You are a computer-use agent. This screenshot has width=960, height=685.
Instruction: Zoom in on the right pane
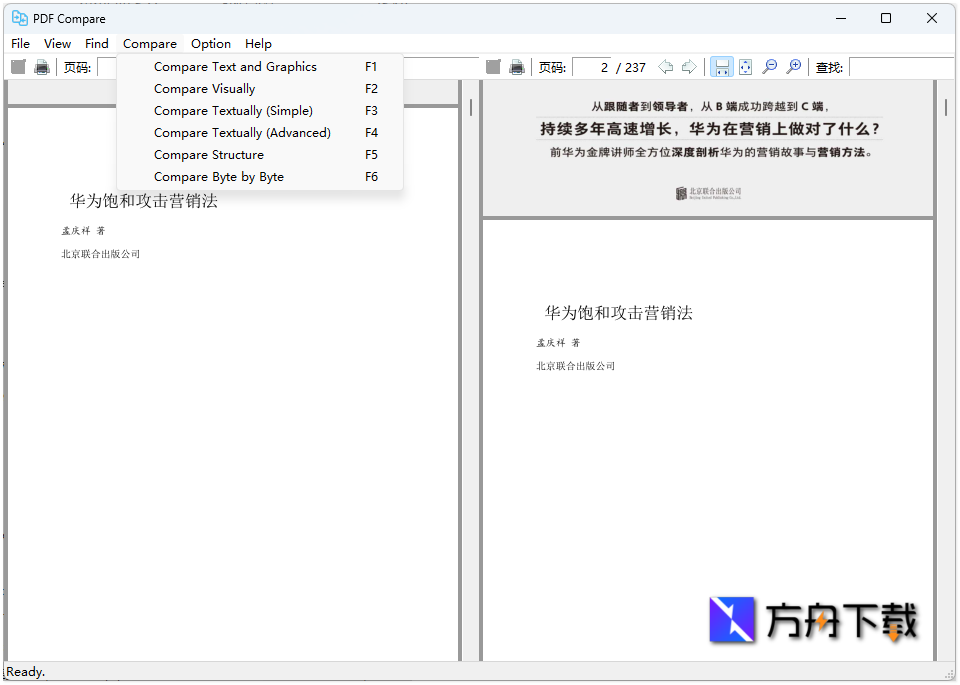click(x=793, y=67)
